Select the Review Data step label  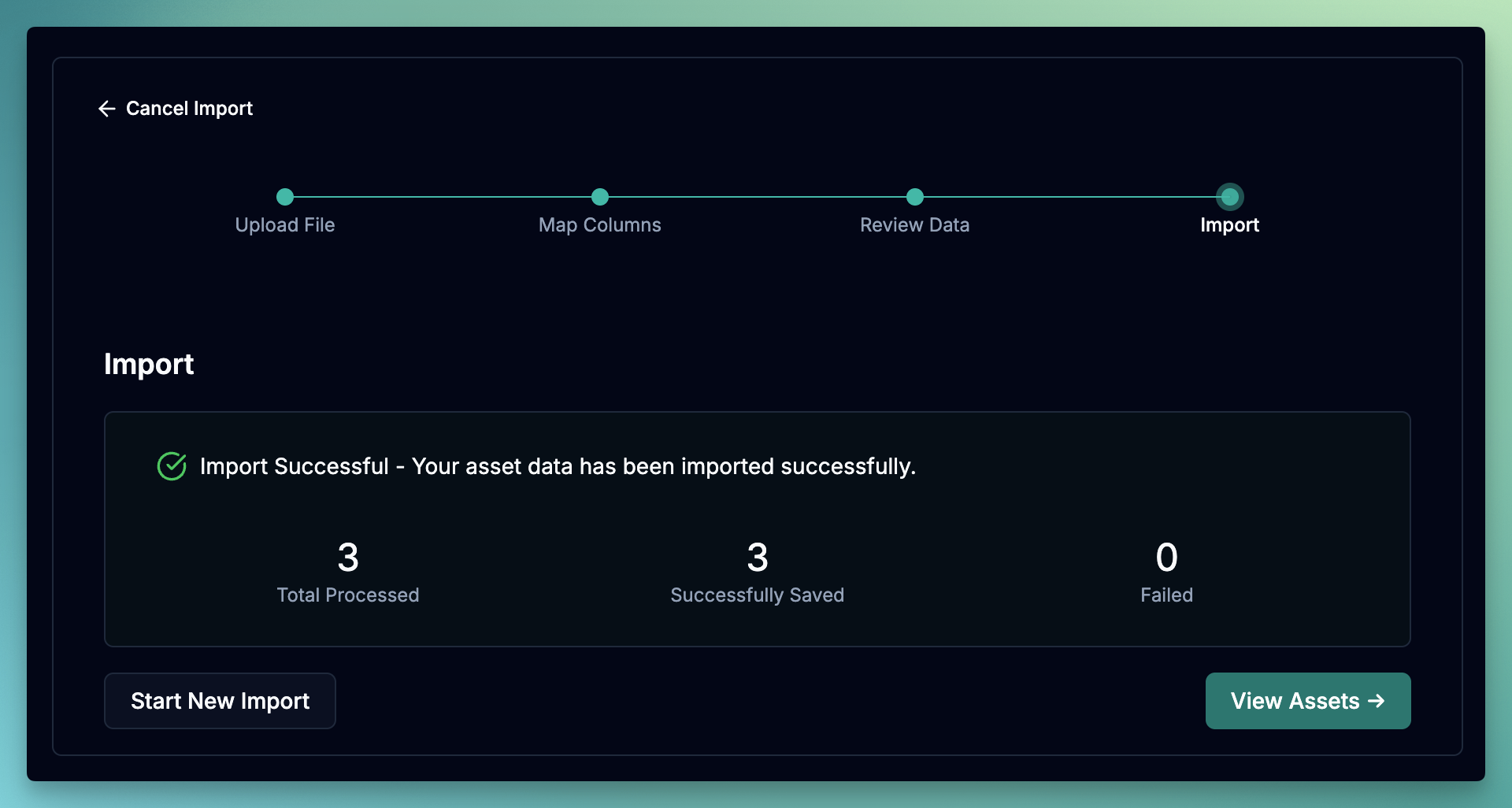point(914,224)
